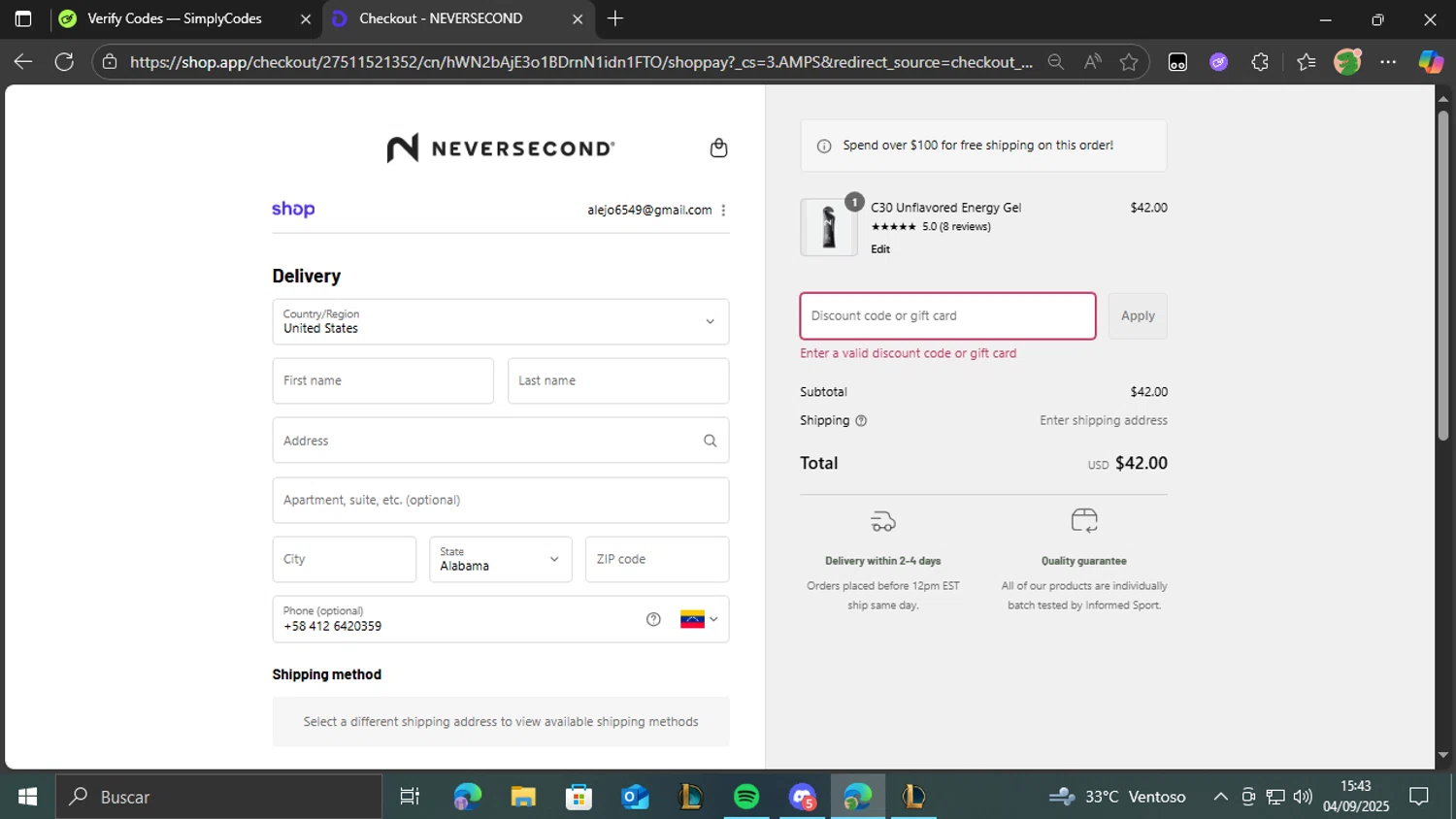Open the favorites list icon
The width and height of the screenshot is (1456, 819).
[x=1306, y=61]
